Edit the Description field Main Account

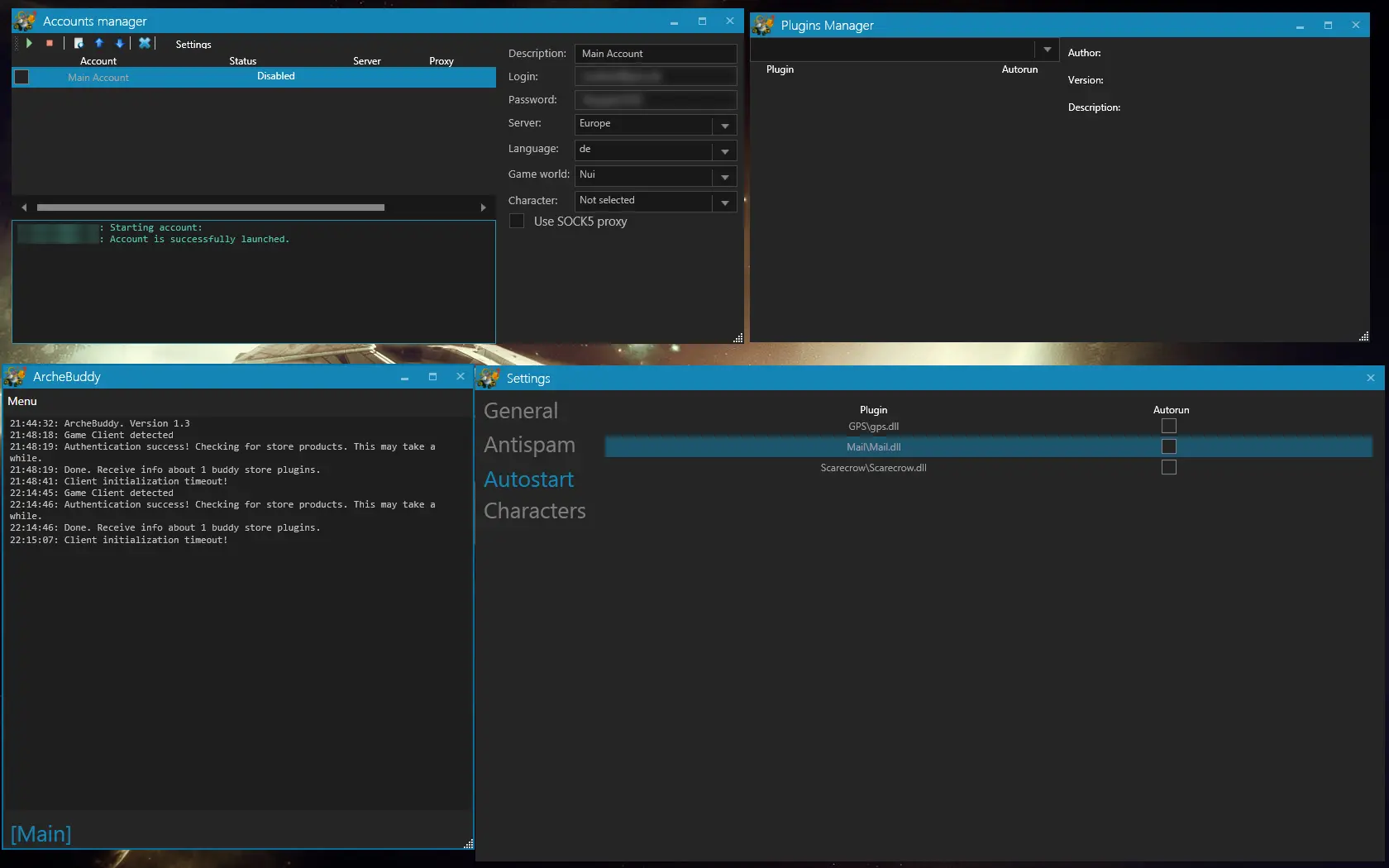coord(656,54)
